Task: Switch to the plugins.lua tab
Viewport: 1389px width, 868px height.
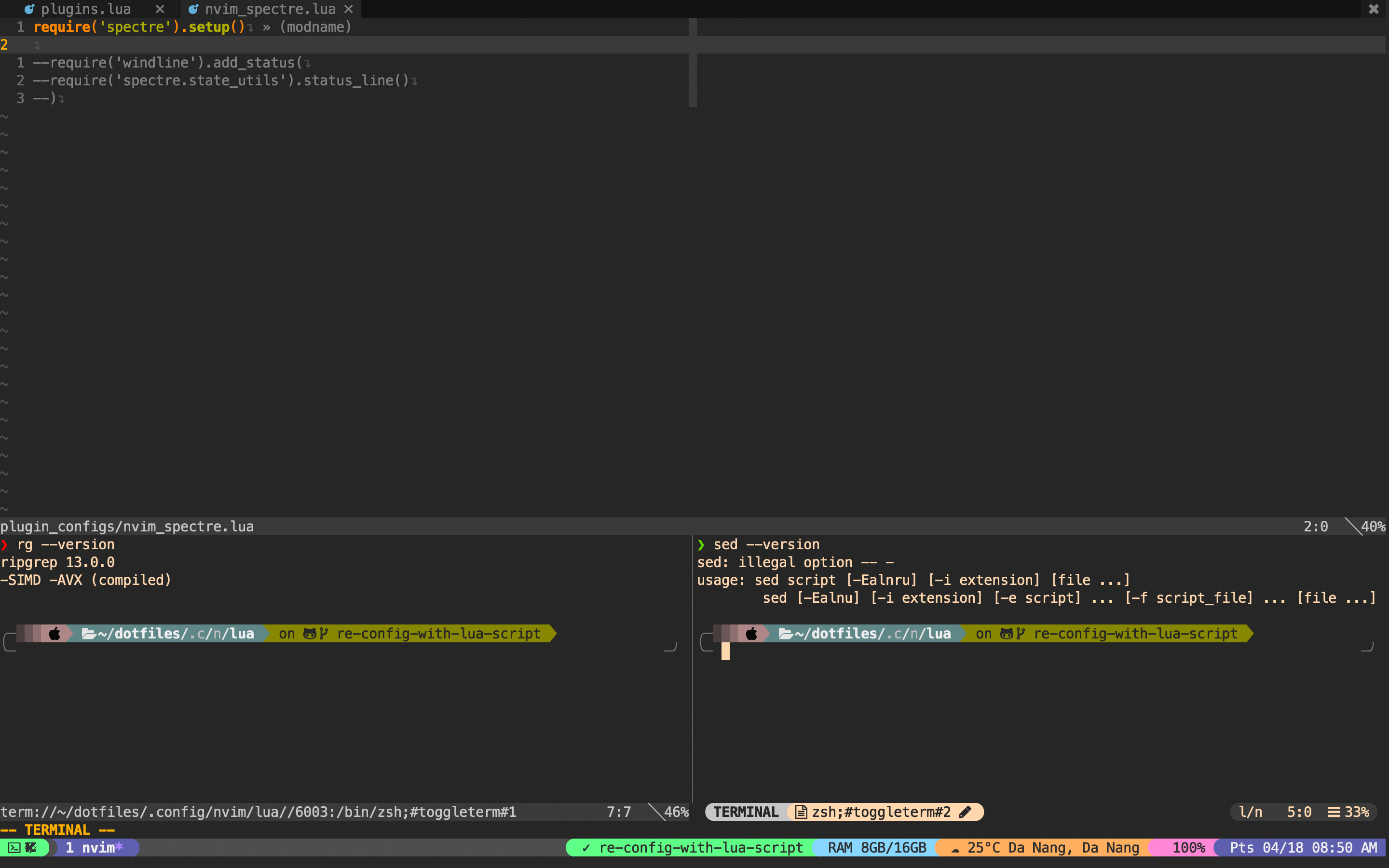Action: pyautogui.click(x=86, y=9)
